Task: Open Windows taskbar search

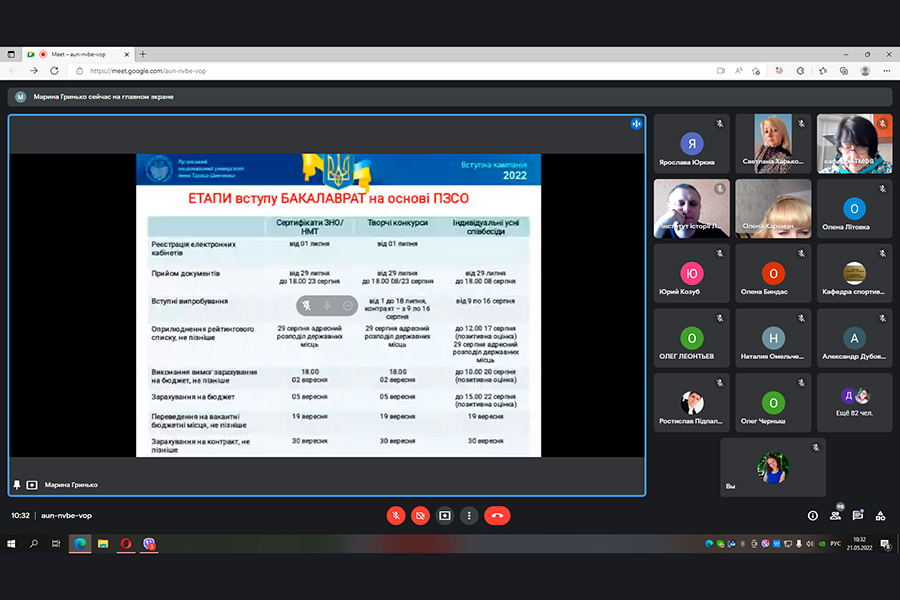Action: (34, 544)
